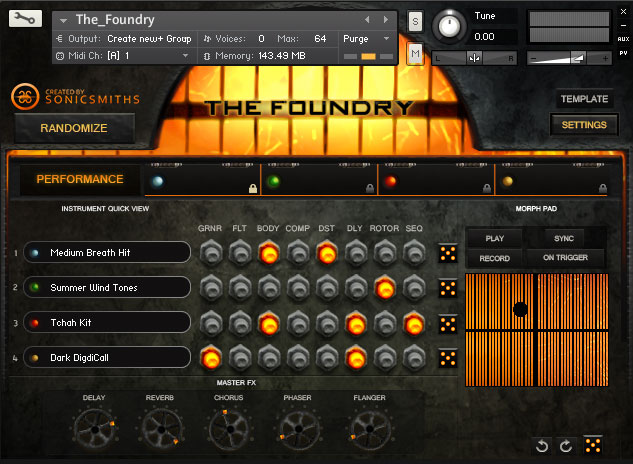This screenshot has width=633, height=464.
Task: Click the Sonicsmiths logo icon
Action: point(25,97)
